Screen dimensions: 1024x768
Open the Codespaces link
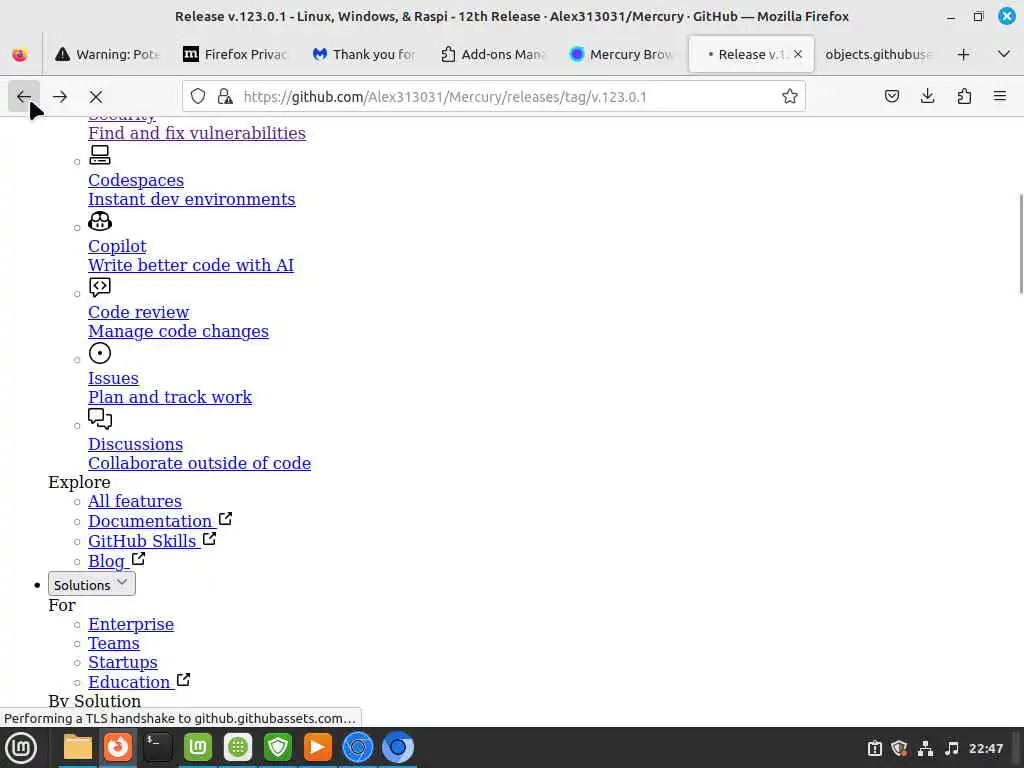[x=136, y=180]
